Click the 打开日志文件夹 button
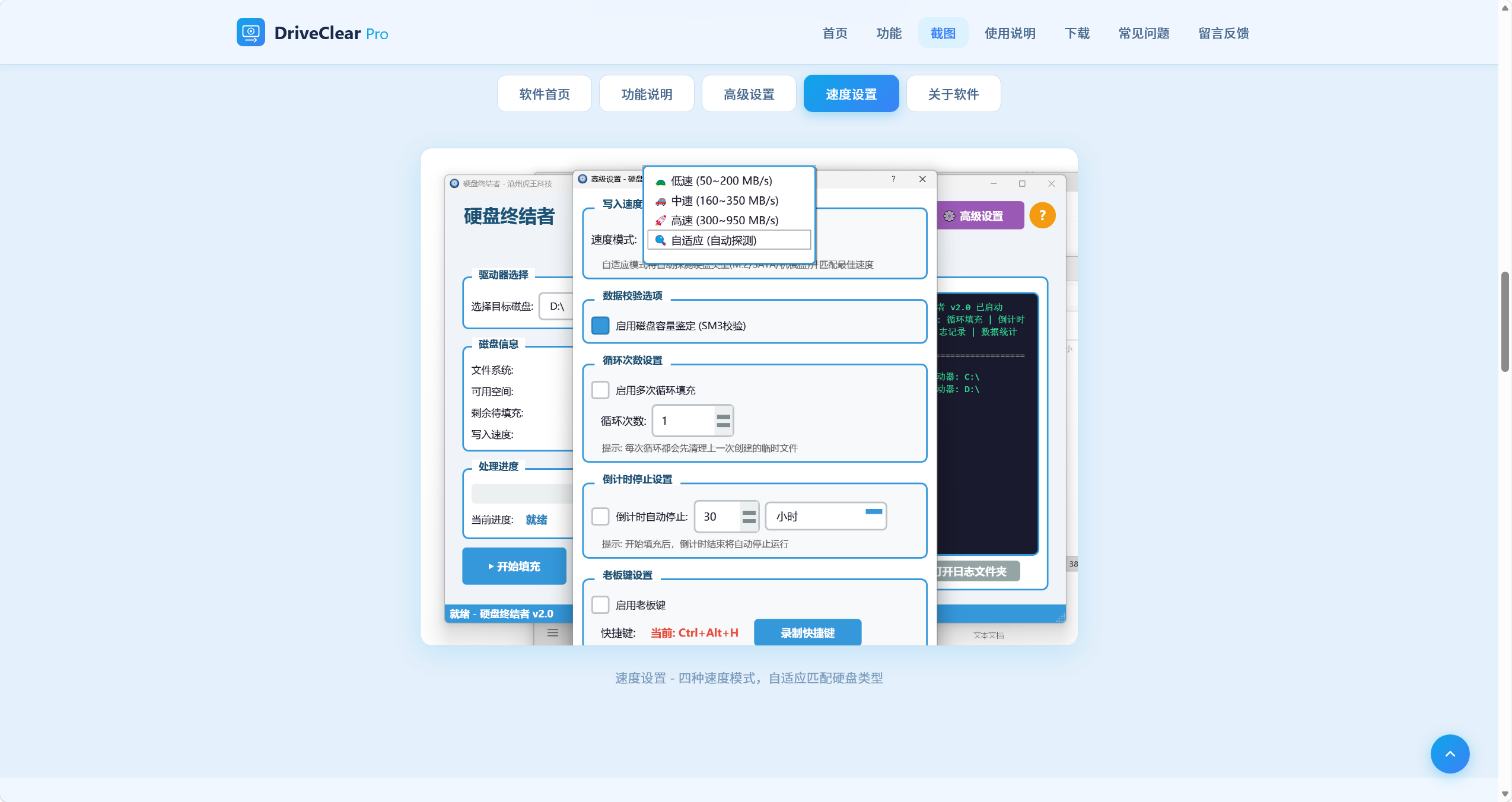1512x802 pixels. point(978,571)
